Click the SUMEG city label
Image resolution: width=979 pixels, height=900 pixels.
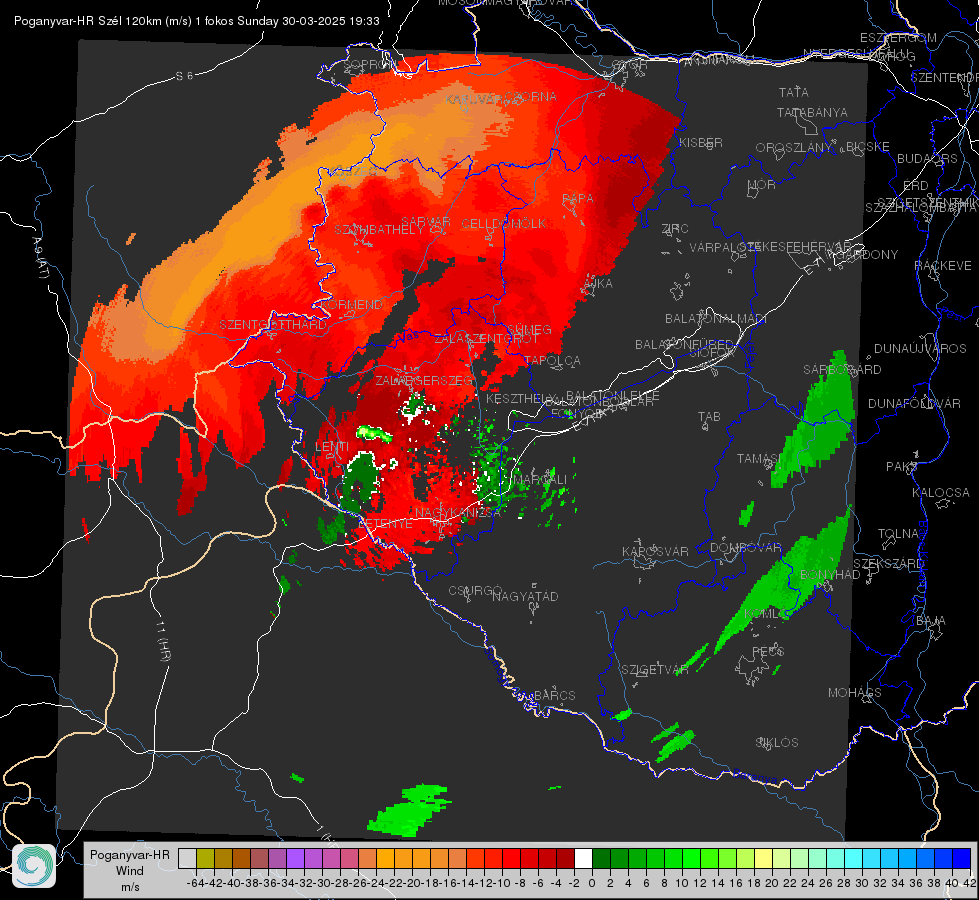coord(529,329)
